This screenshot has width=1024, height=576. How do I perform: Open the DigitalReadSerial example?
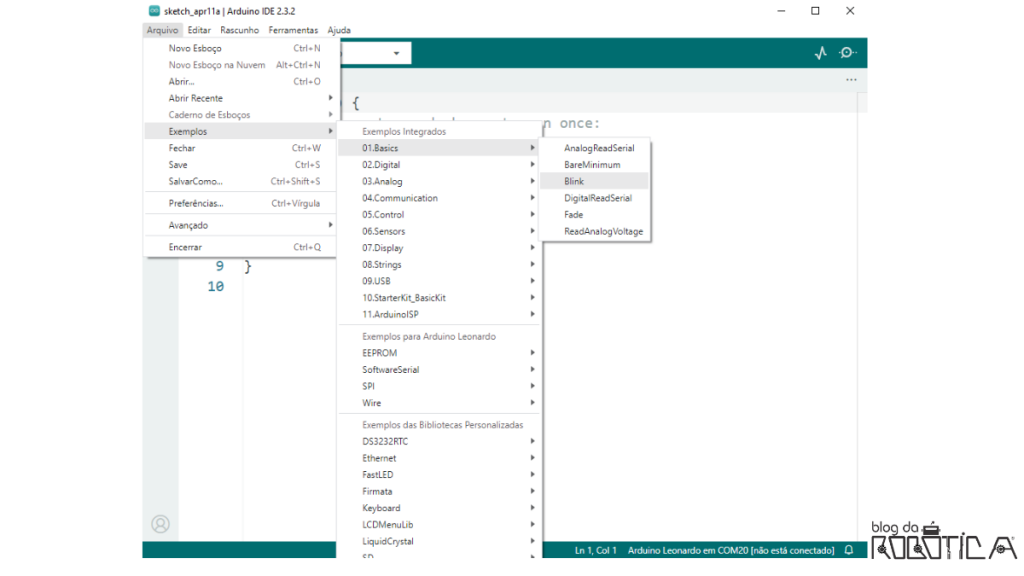point(595,198)
